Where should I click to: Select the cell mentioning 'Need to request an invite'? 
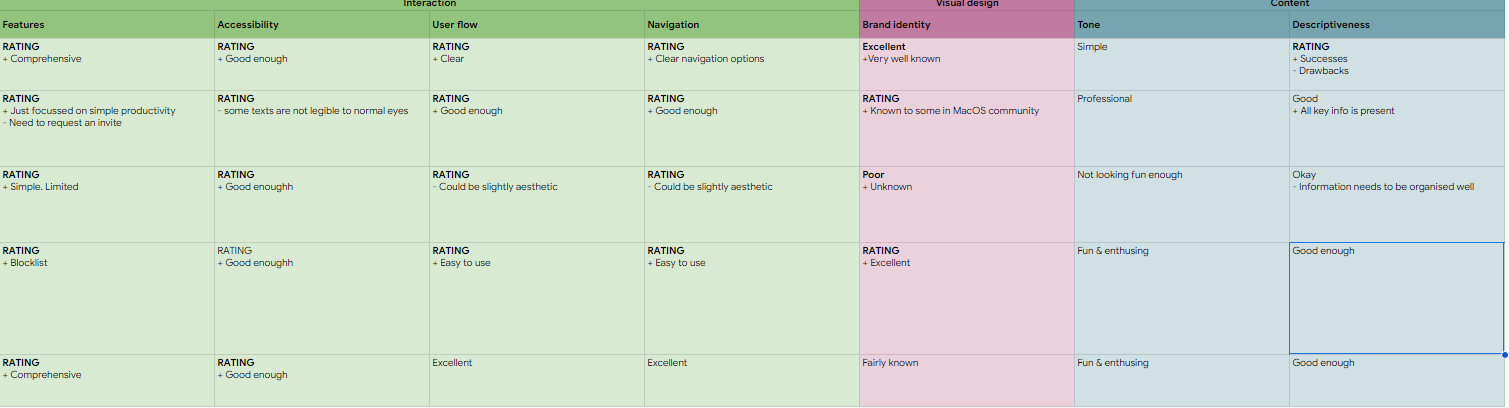pos(107,128)
